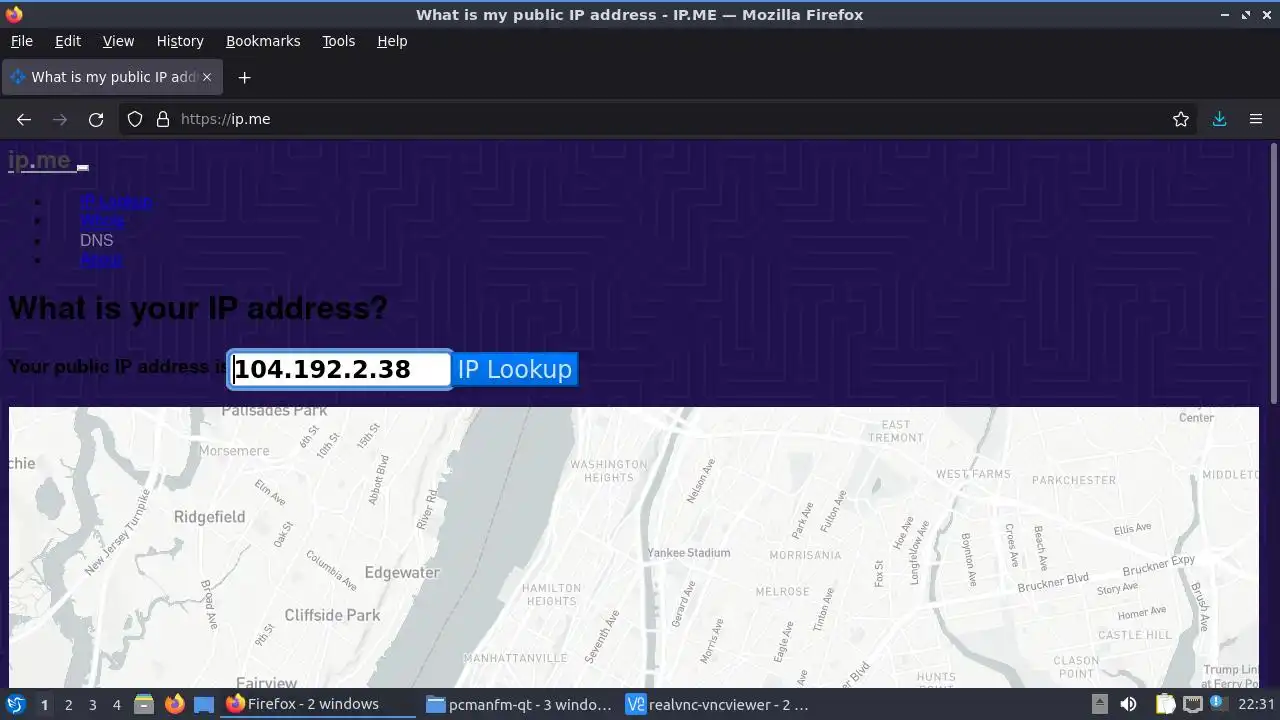This screenshot has width=1280, height=720.
Task: Open the File menu
Action: pos(21,41)
